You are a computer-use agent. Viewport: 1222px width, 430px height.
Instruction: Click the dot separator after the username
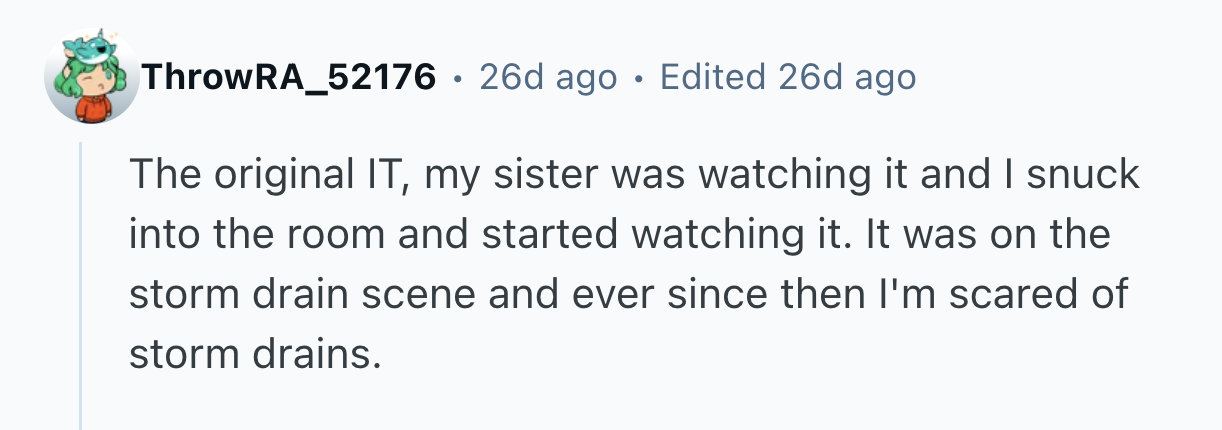[457, 77]
